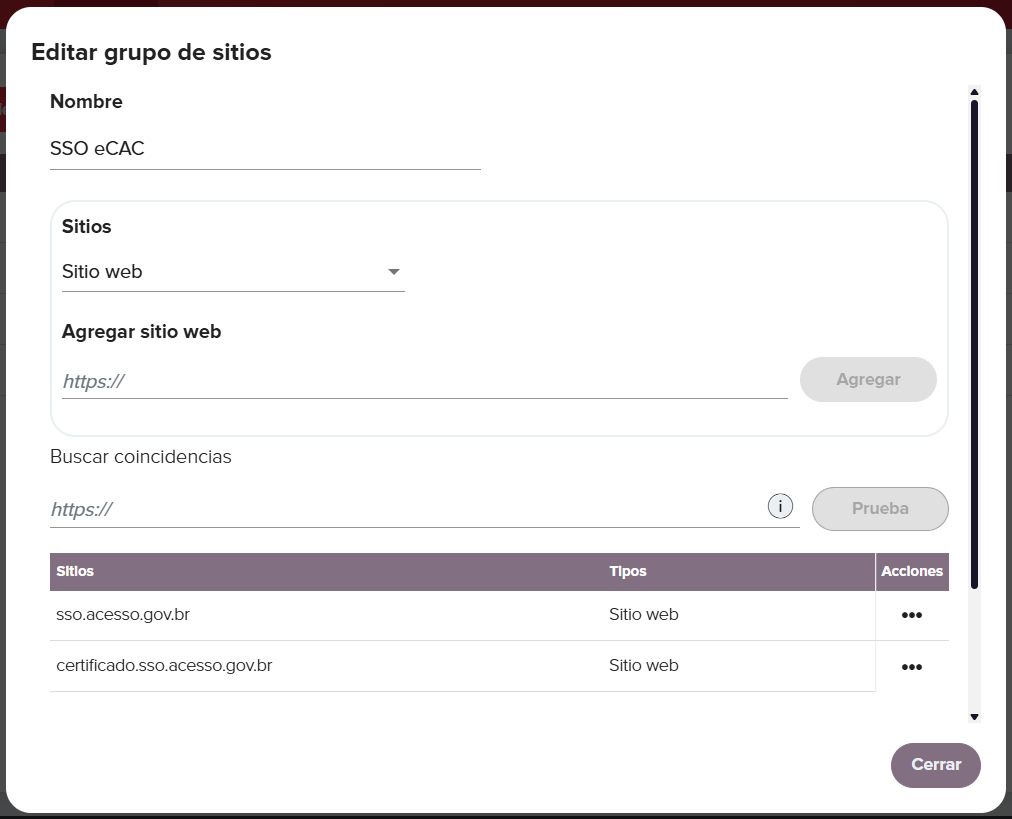This screenshot has width=1012, height=819.
Task: Click the Agregar button
Action: [868, 379]
